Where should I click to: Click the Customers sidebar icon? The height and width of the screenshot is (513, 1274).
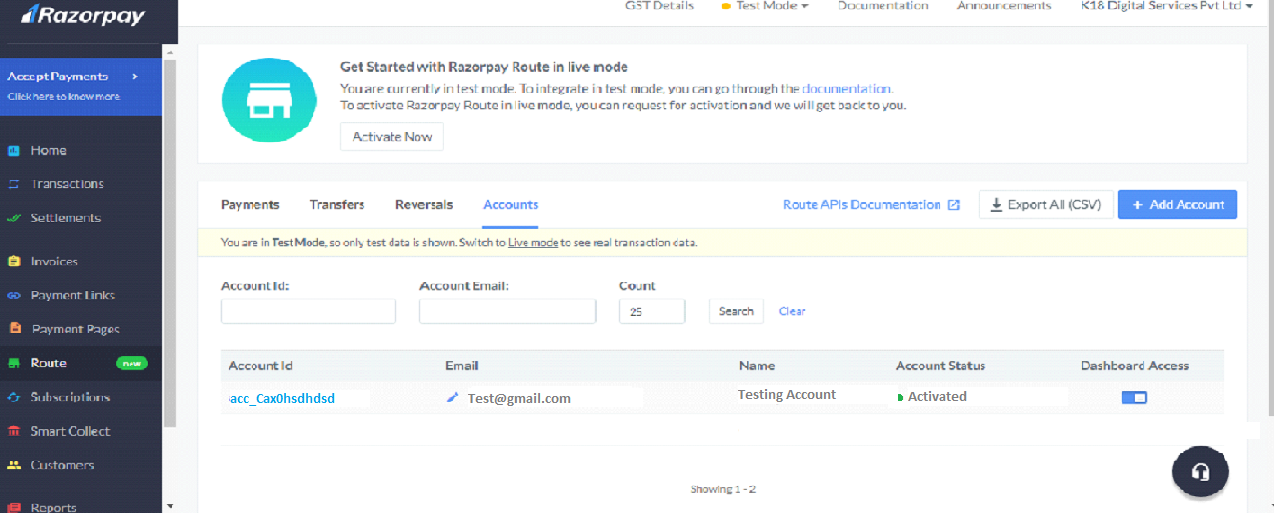[14, 466]
